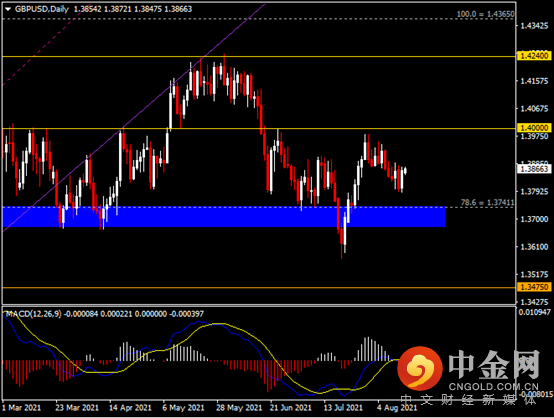Select the yellow 1.40000 horizontal line
This screenshot has height=418, width=554.
[x=259, y=128]
